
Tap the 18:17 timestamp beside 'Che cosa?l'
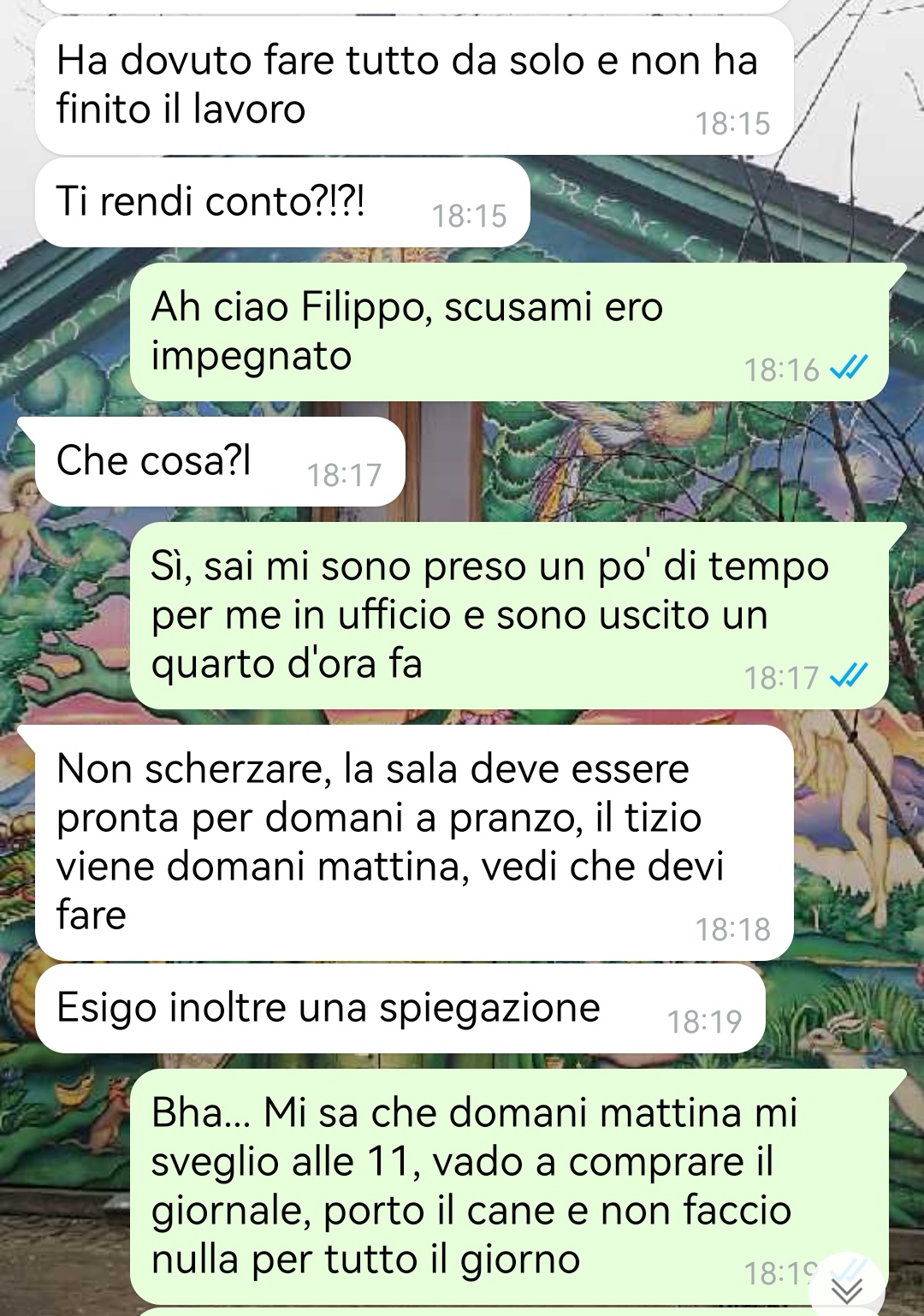[x=344, y=475]
